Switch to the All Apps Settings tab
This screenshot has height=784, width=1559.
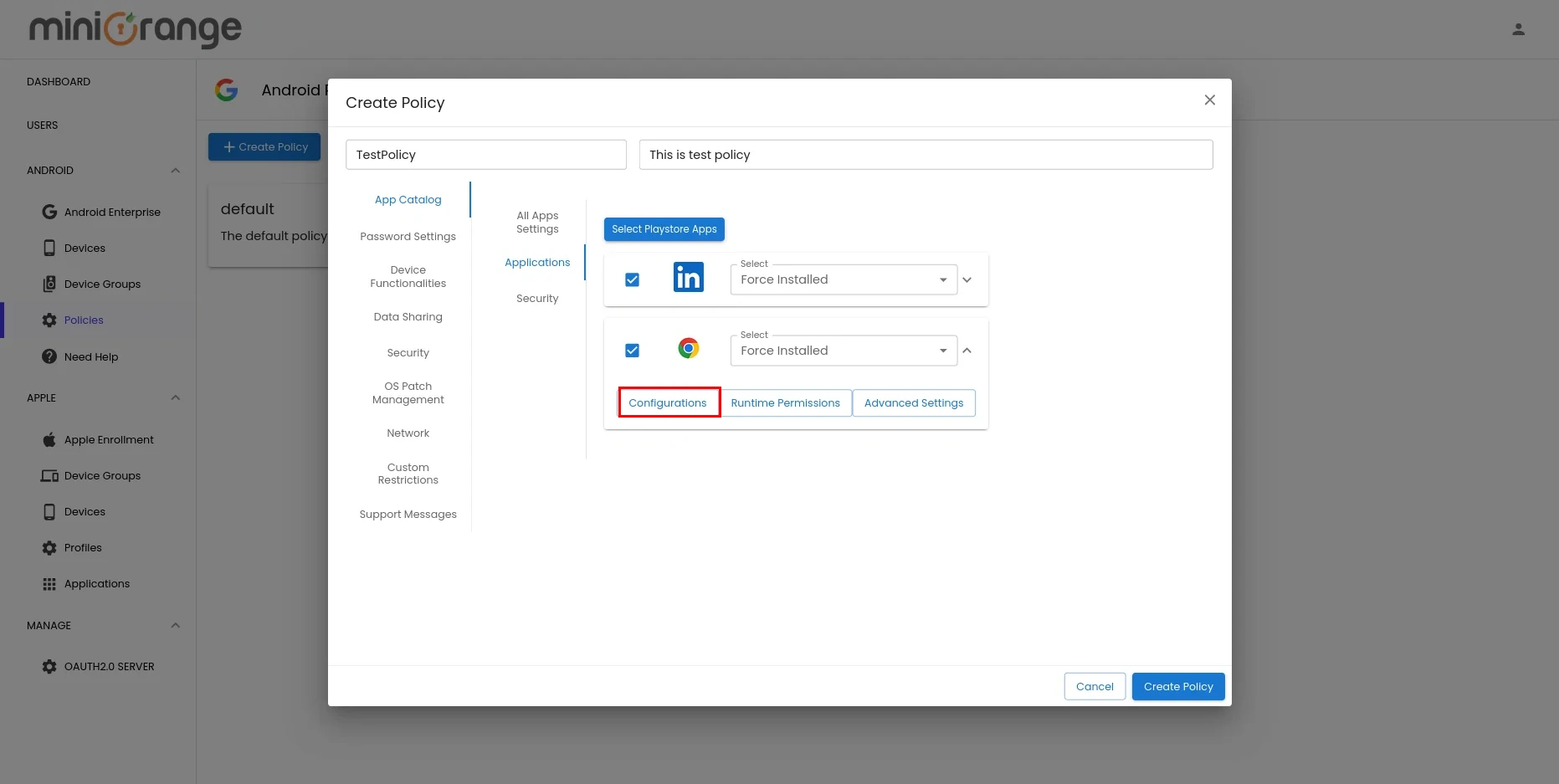(536, 222)
